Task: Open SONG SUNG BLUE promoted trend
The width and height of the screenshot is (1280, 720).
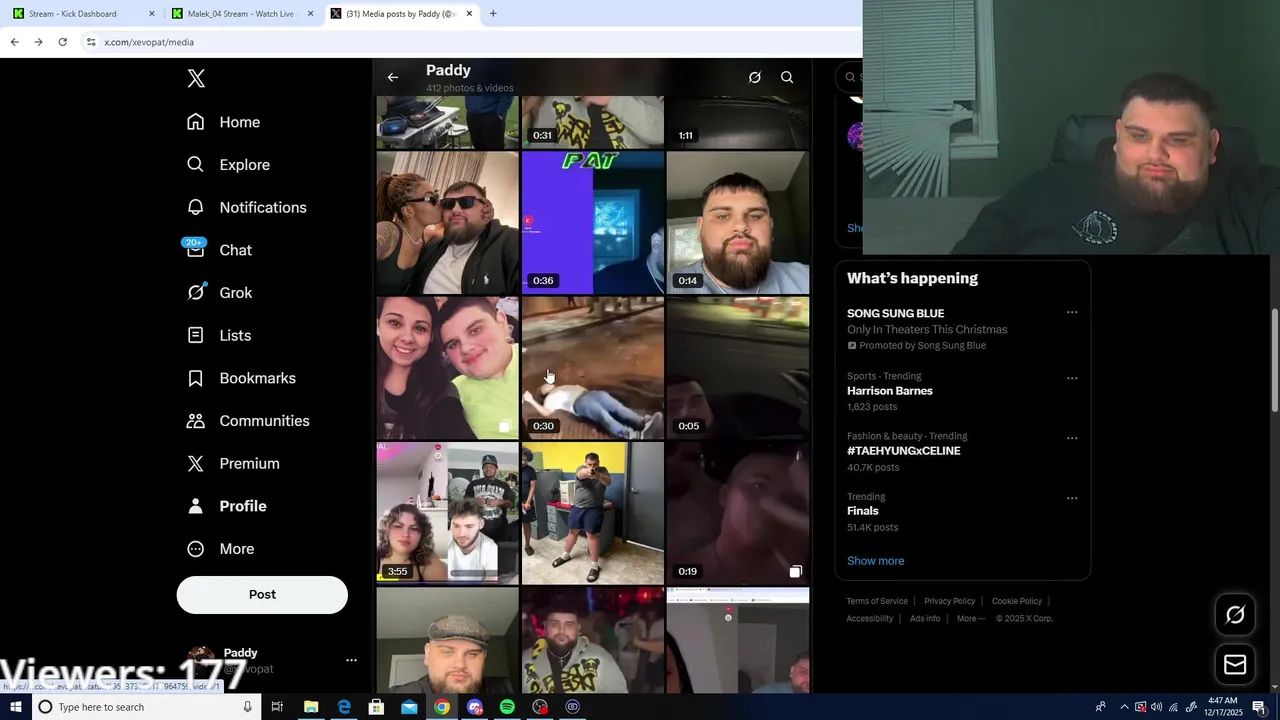Action: click(895, 313)
